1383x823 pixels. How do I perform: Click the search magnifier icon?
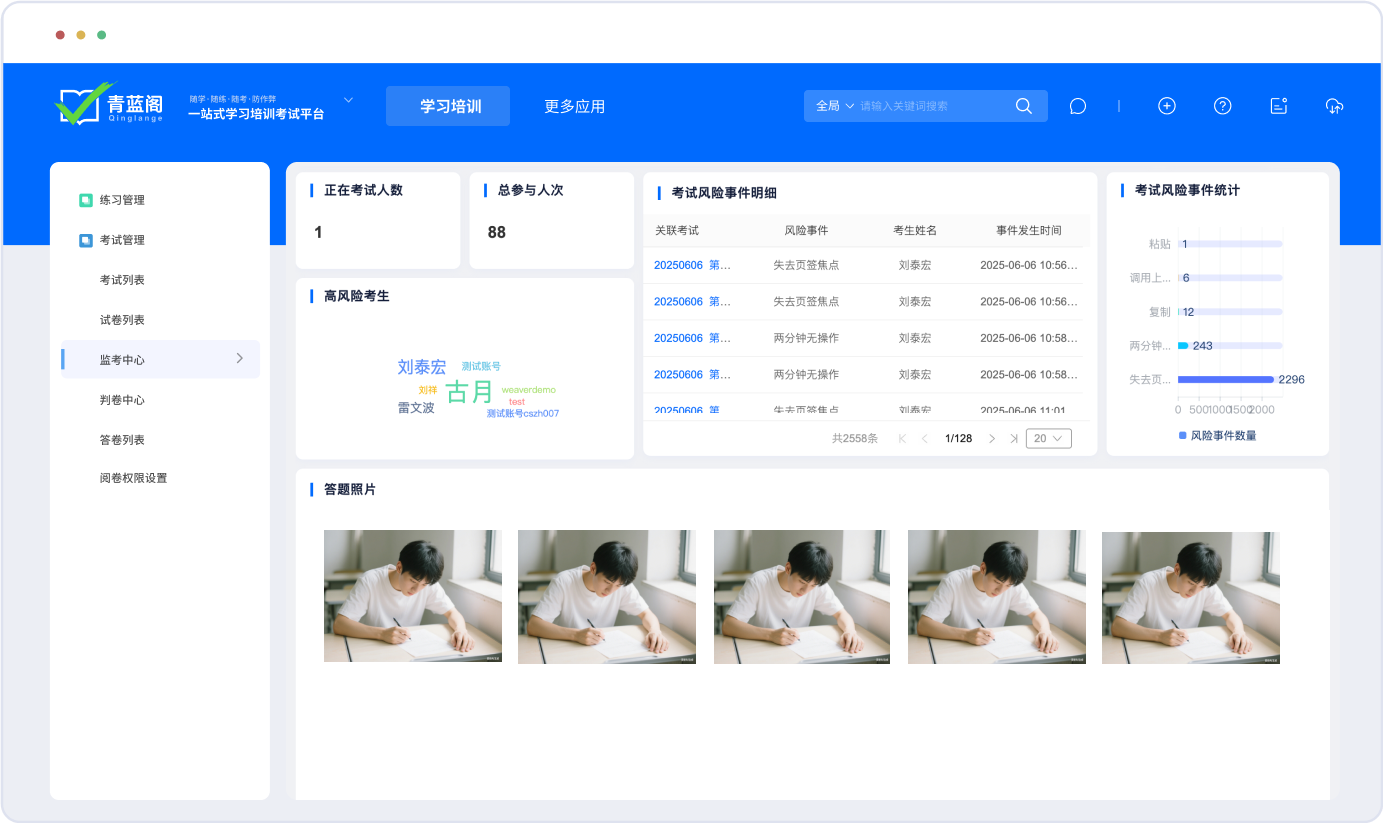click(1023, 106)
